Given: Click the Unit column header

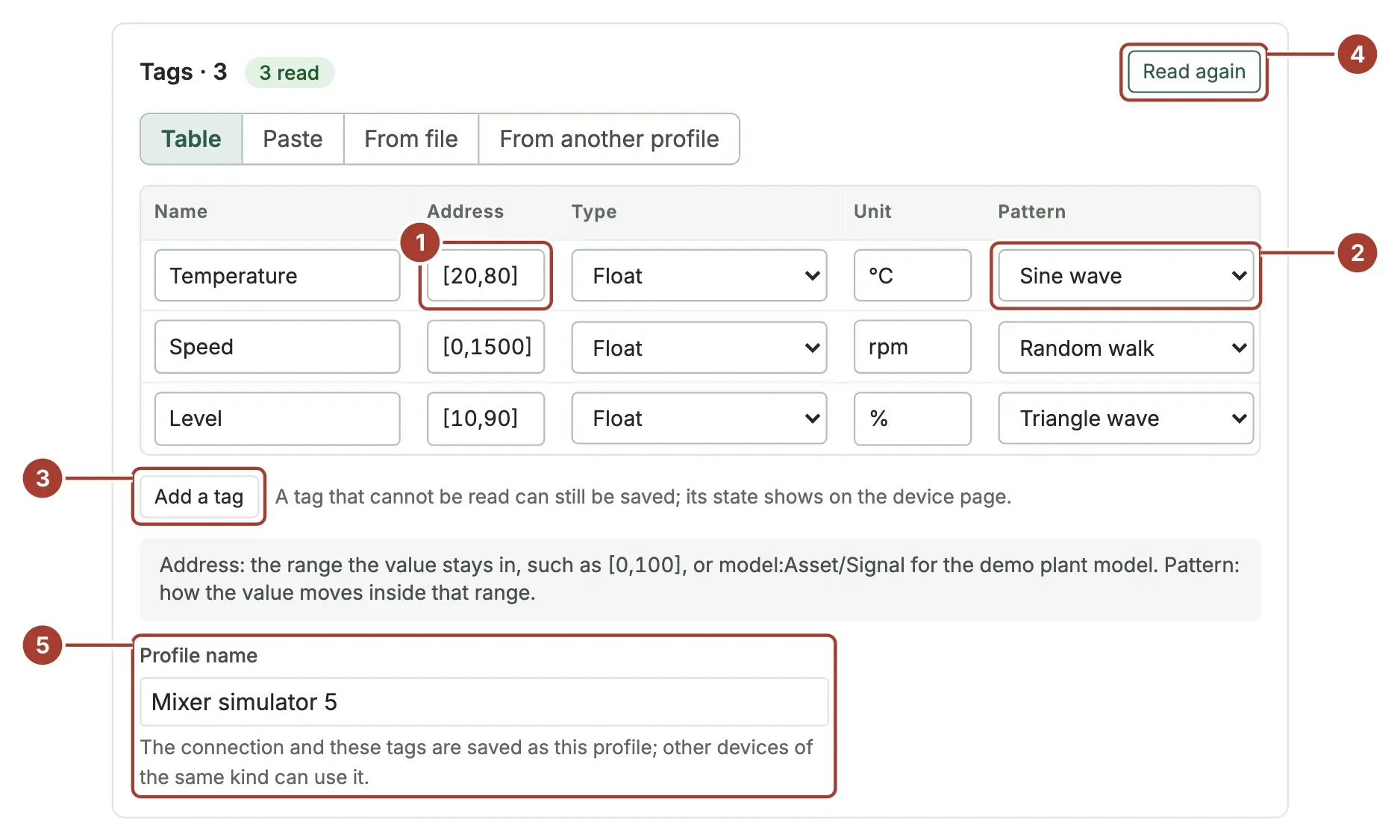Looking at the screenshot, I should point(872,212).
